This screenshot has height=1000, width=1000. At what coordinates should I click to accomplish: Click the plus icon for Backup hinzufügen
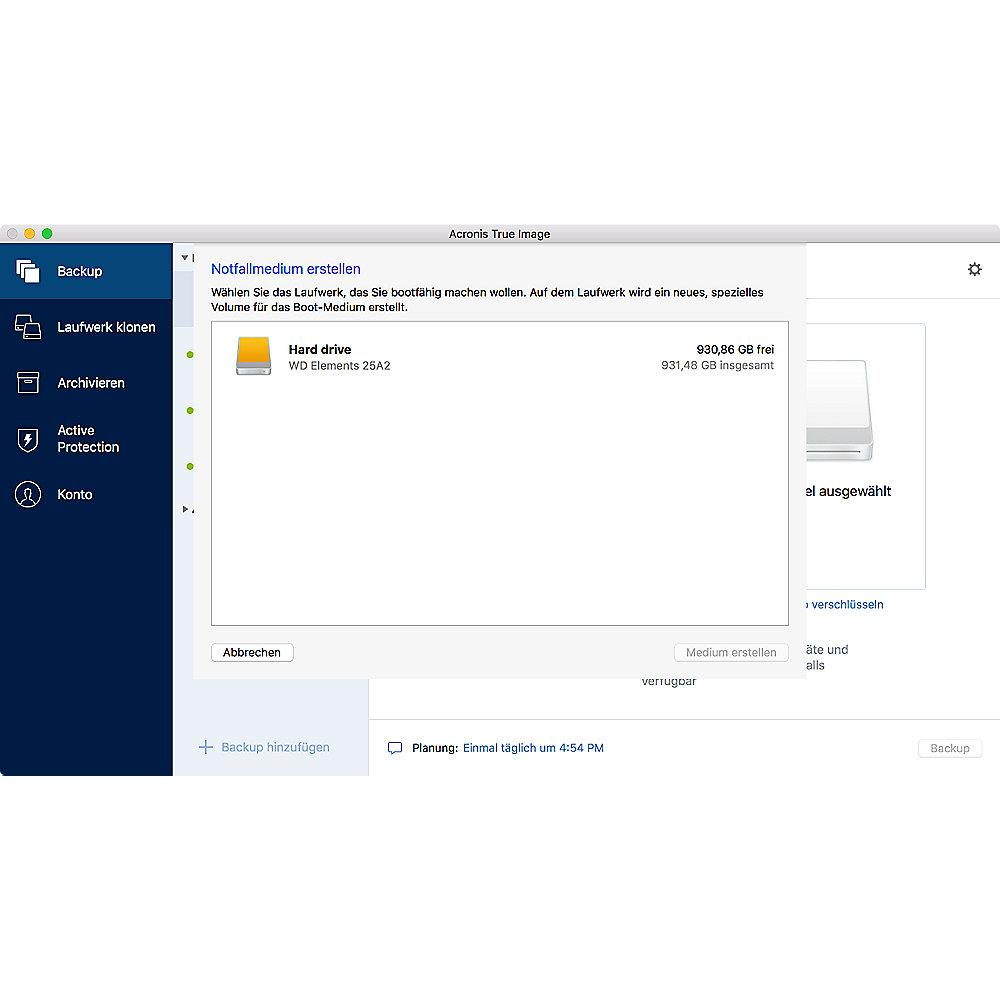[206, 747]
